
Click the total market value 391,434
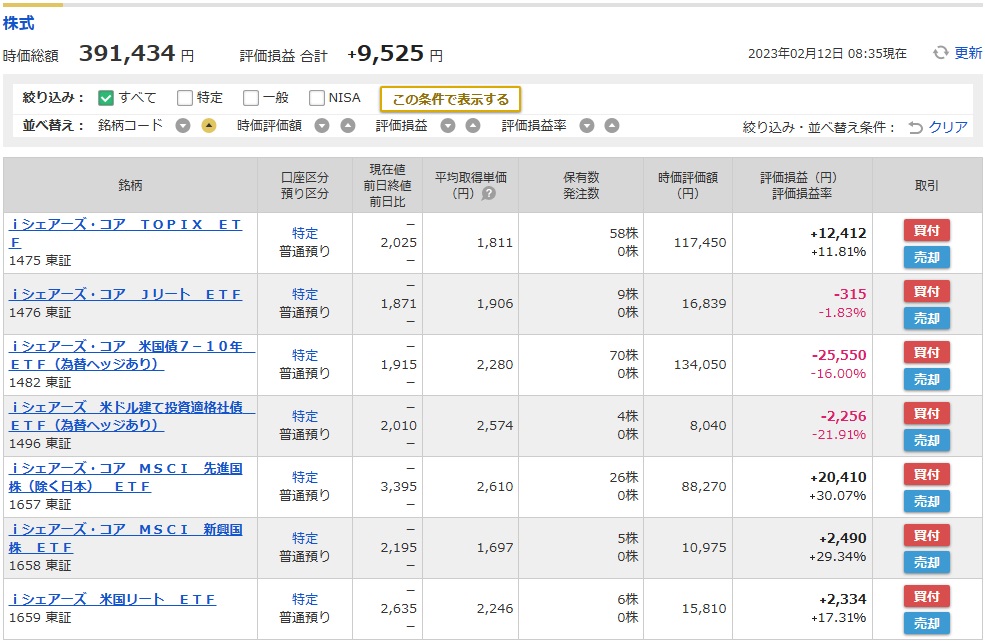coord(127,53)
